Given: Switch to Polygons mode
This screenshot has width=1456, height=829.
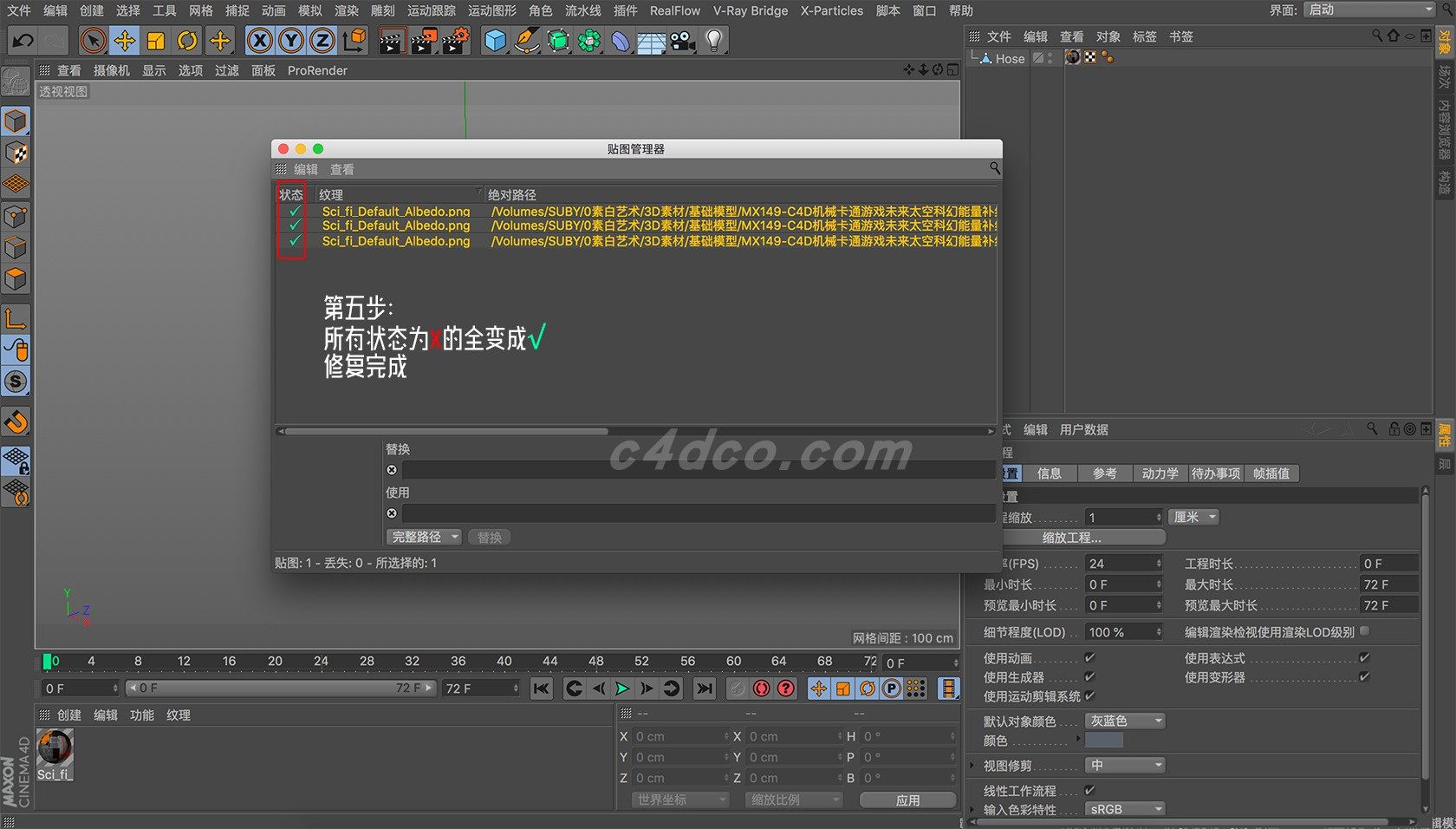Looking at the screenshot, I should [x=16, y=279].
